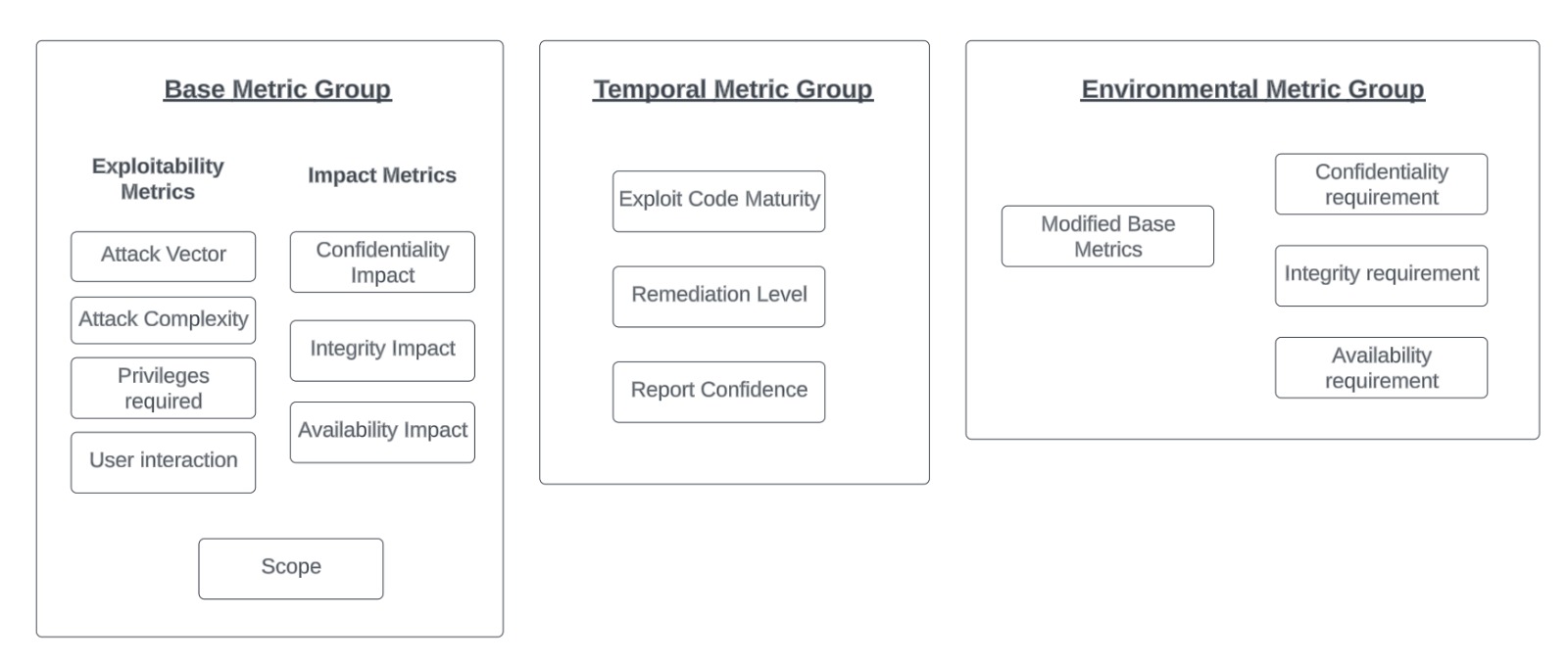
Task: Click the Environmental Metric Group heading
Action: [1252, 89]
